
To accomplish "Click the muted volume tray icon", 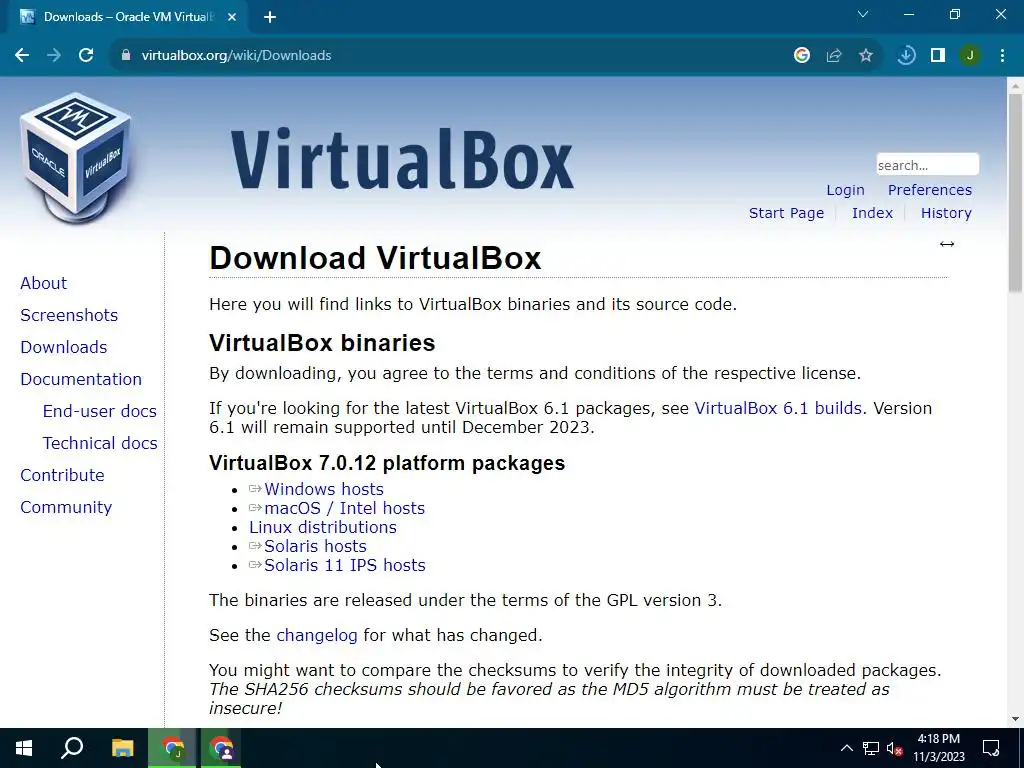I will pos(894,748).
